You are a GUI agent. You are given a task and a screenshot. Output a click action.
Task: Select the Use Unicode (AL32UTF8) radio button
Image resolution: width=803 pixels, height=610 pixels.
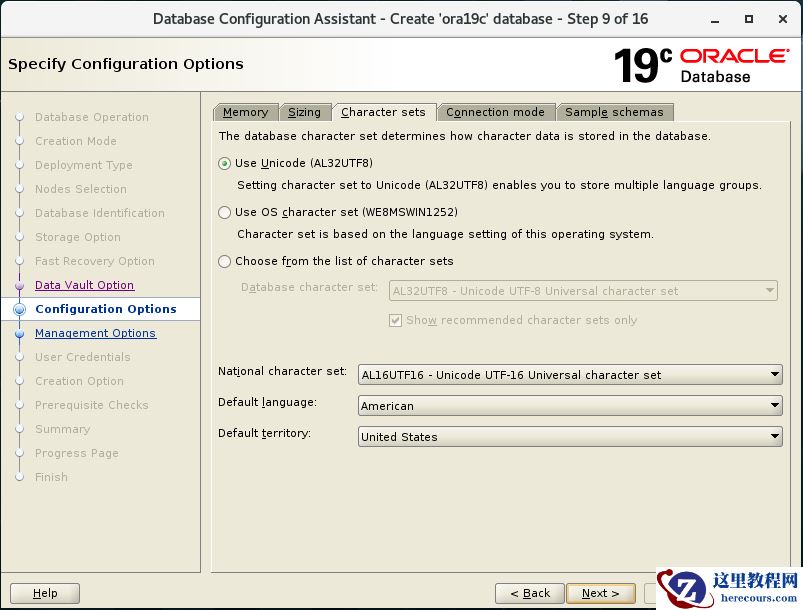[225, 163]
